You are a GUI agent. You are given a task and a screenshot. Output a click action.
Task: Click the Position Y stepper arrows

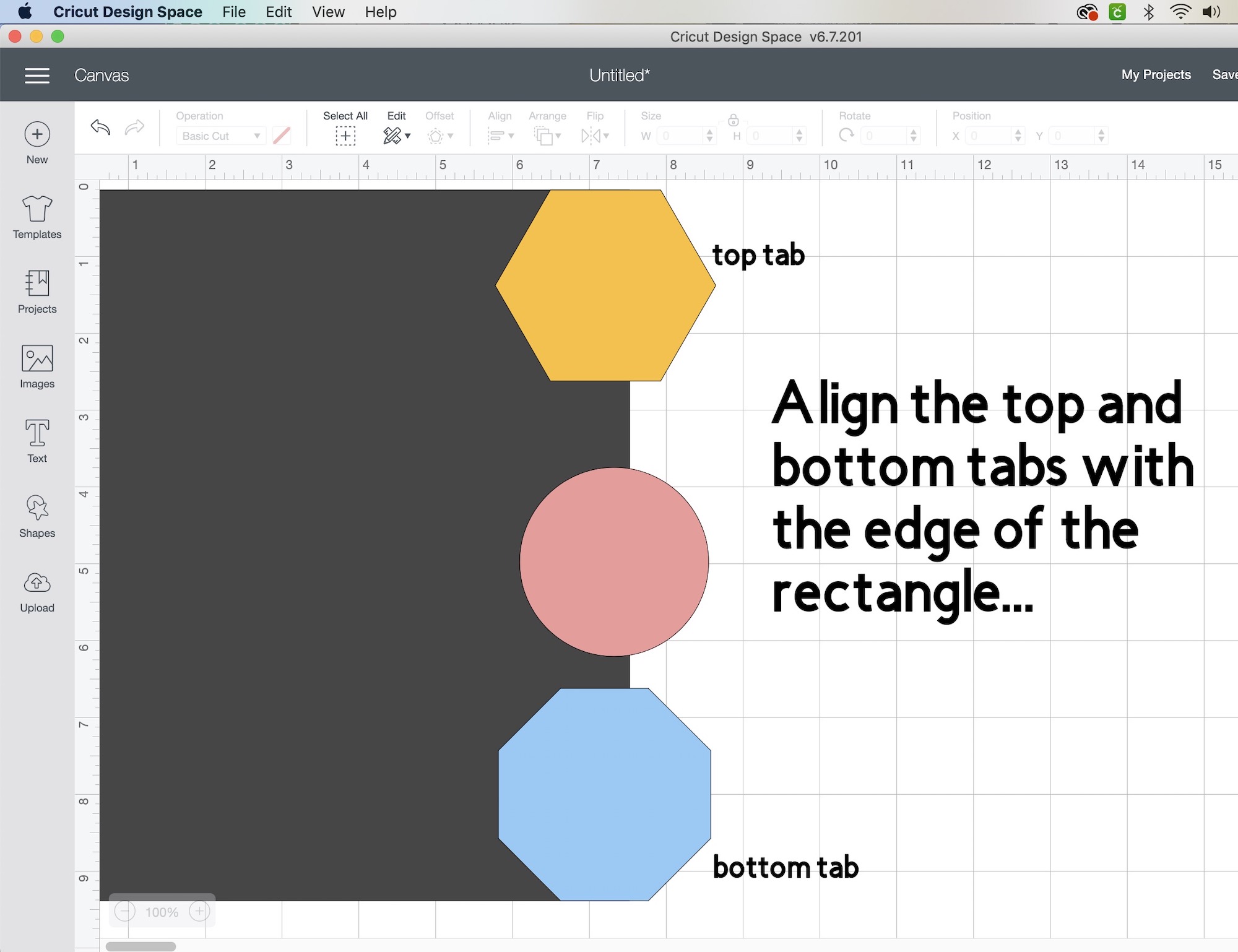[x=1101, y=136]
